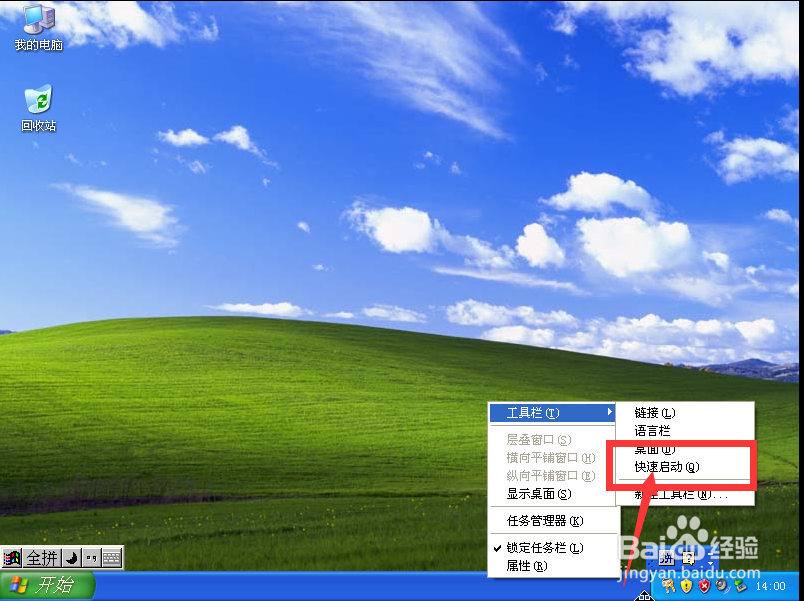Open 任务管理器(K) from context menu
The width and height of the screenshot is (804, 601).
tap(553, 521)
